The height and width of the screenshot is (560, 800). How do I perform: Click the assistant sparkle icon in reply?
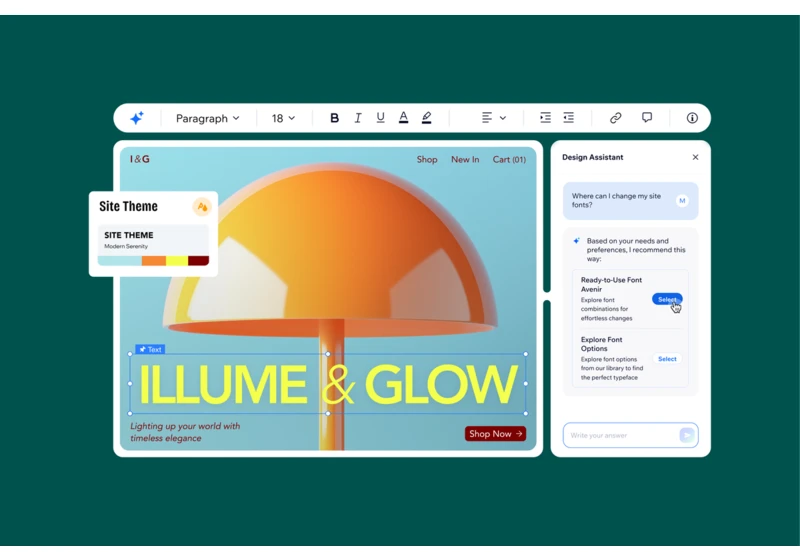576,241
